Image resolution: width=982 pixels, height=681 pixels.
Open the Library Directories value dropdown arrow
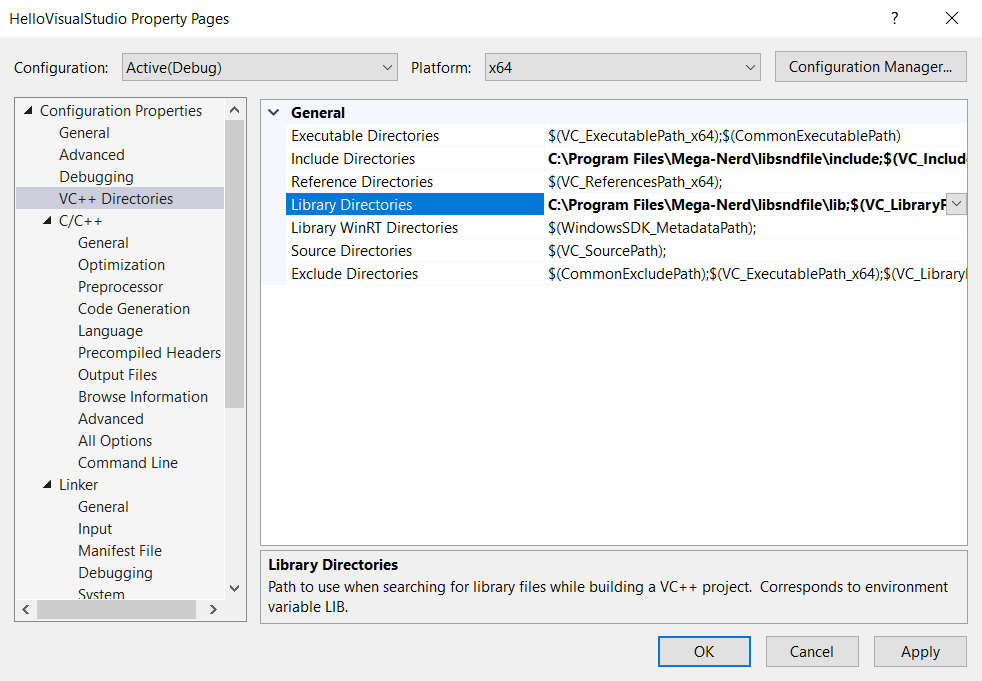[956, 204]
